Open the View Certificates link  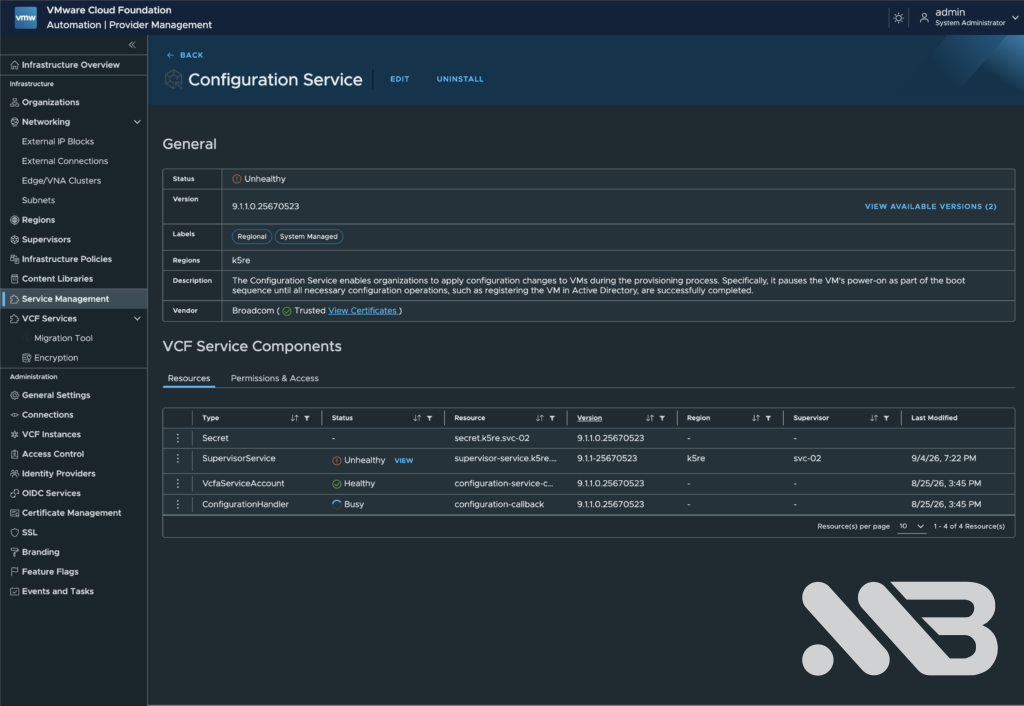(x=362, y=311)
